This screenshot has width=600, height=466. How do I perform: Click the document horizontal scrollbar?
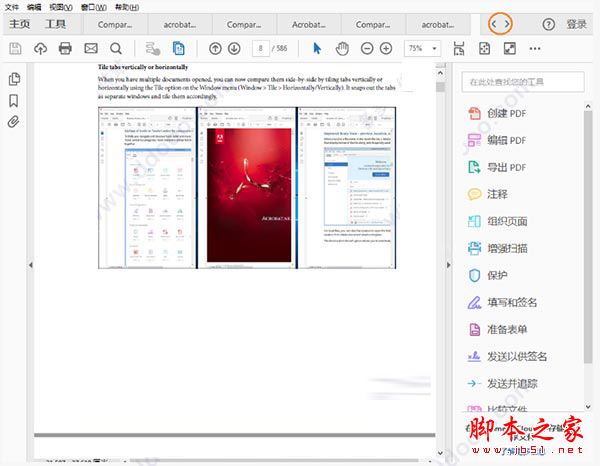click(x=274, y=460)
